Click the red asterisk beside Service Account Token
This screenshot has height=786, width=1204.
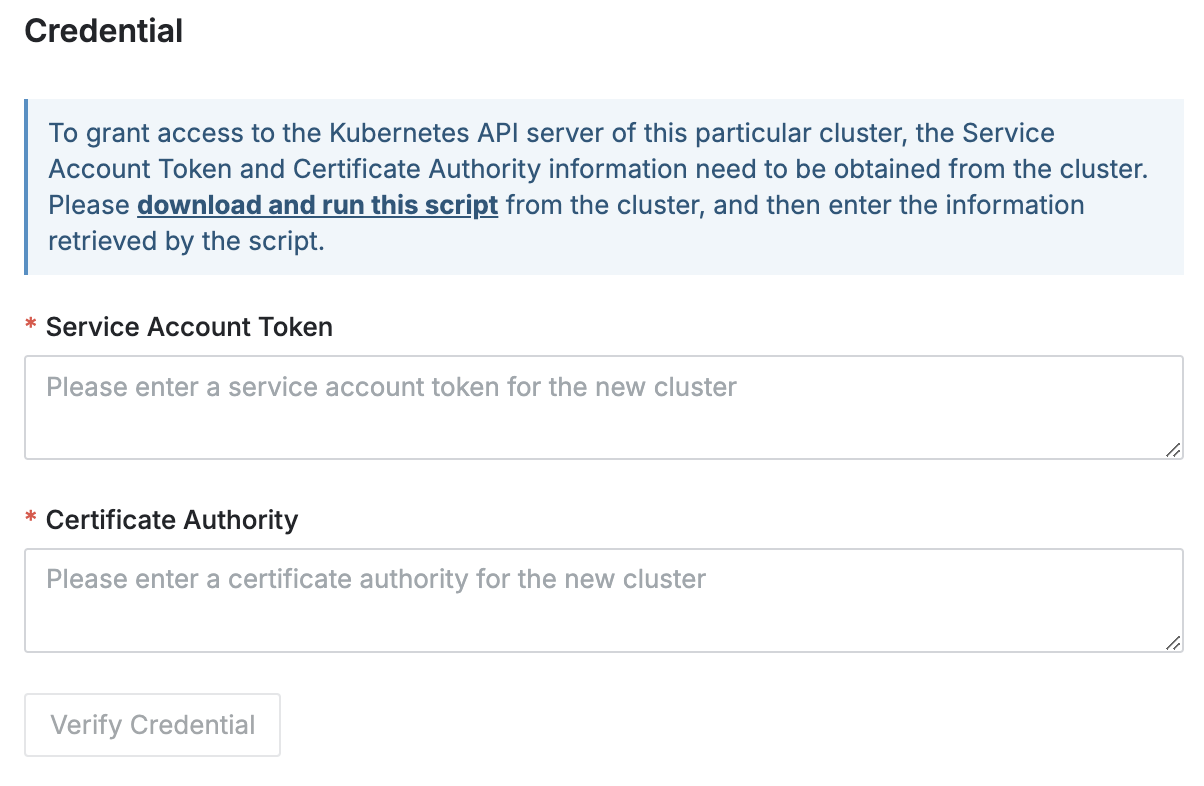tap(31, 327)
